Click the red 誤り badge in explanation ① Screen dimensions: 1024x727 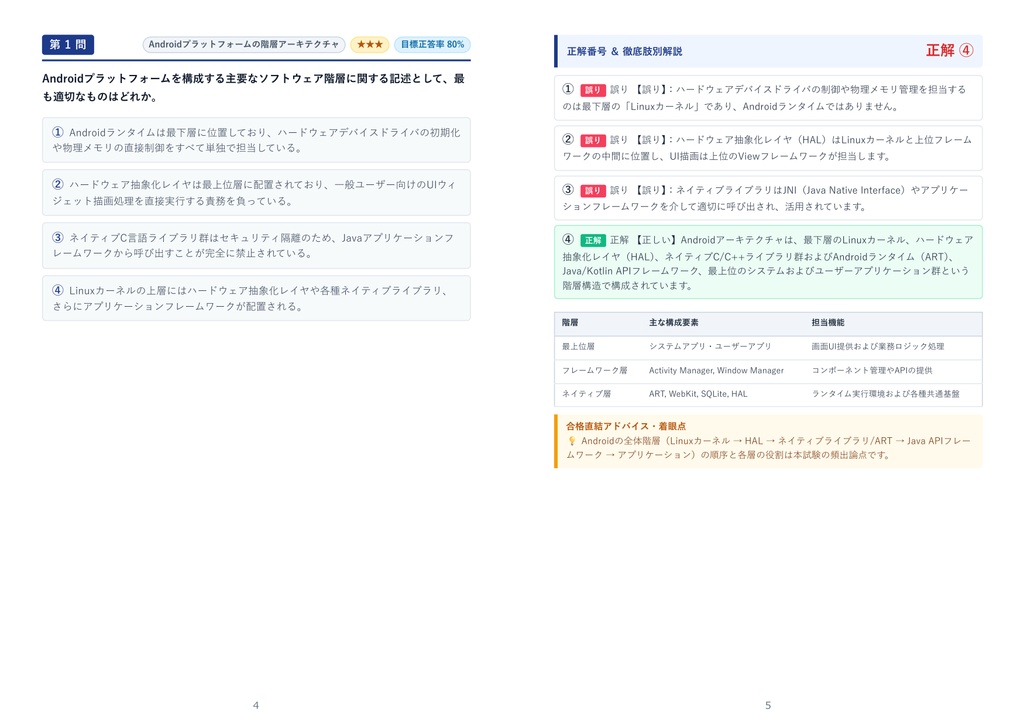click(592, 90)
